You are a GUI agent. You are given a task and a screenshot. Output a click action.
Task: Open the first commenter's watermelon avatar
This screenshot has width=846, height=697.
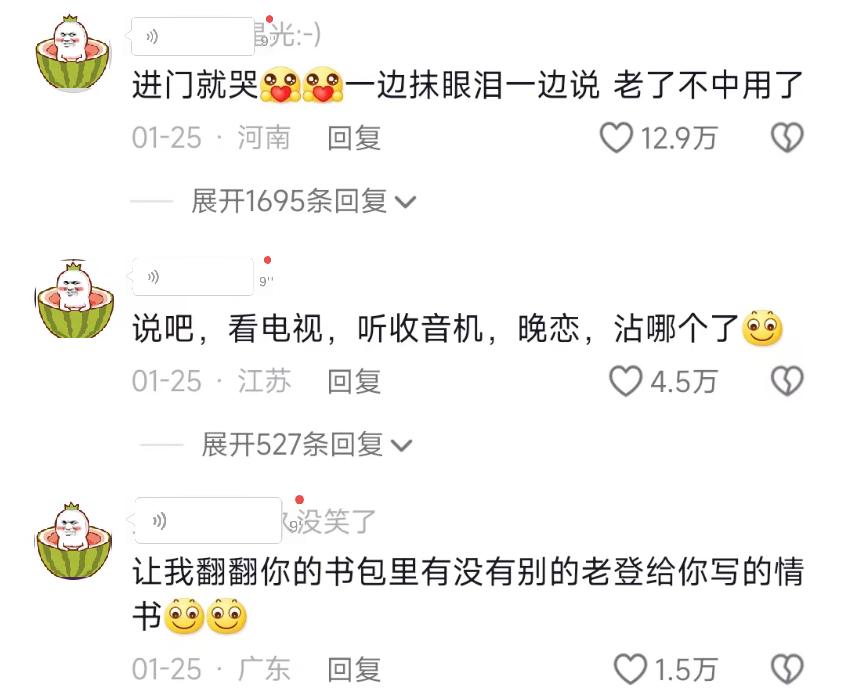(x=72, y=54)
